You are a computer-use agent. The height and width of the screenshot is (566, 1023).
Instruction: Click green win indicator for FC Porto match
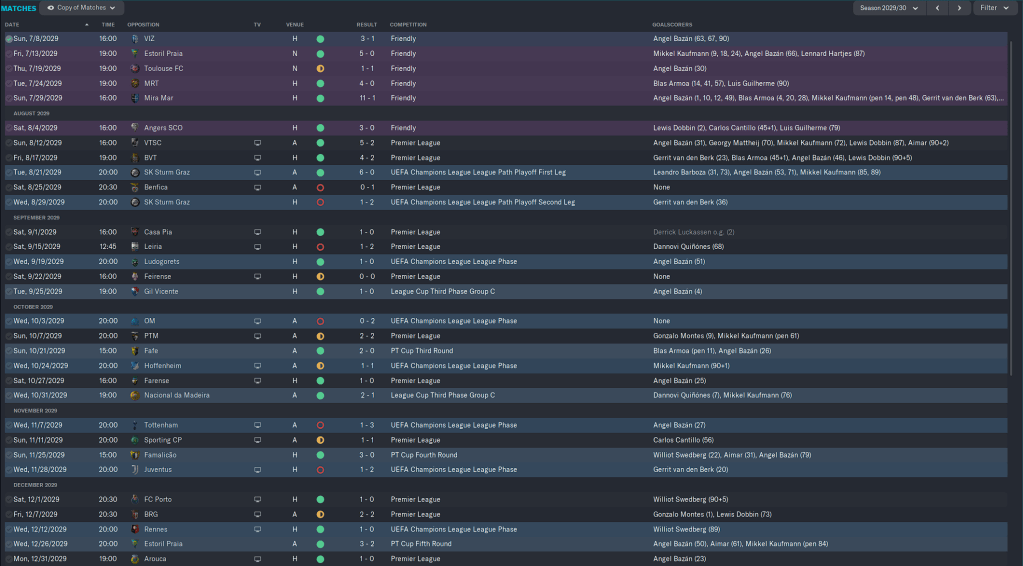[x=320, y=499]
